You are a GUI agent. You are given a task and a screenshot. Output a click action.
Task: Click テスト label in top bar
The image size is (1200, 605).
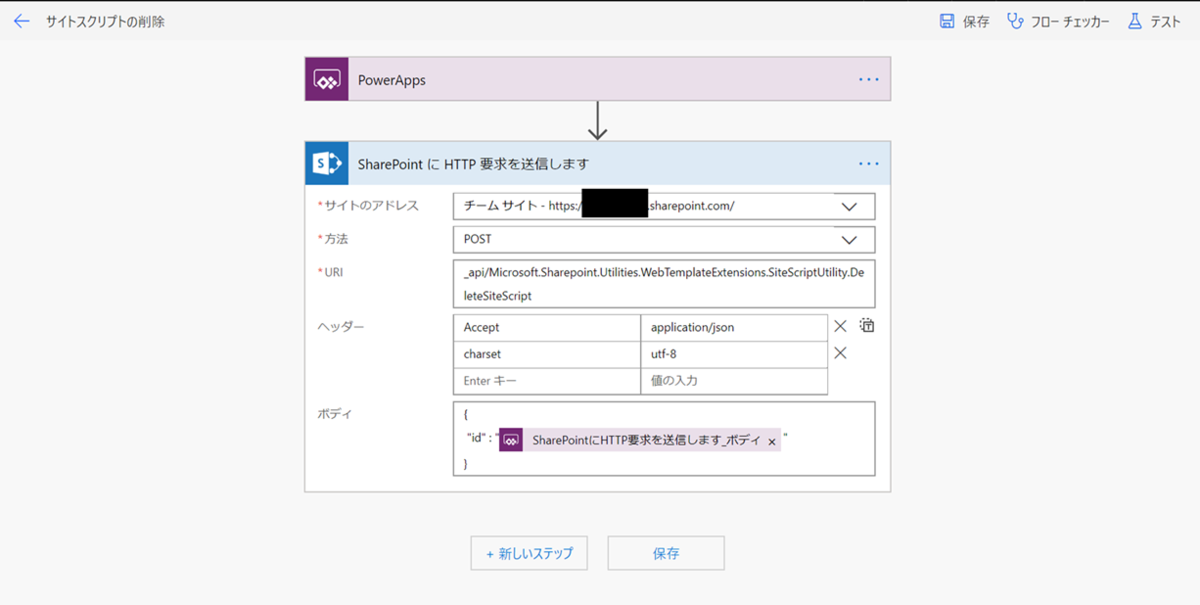1165,22
